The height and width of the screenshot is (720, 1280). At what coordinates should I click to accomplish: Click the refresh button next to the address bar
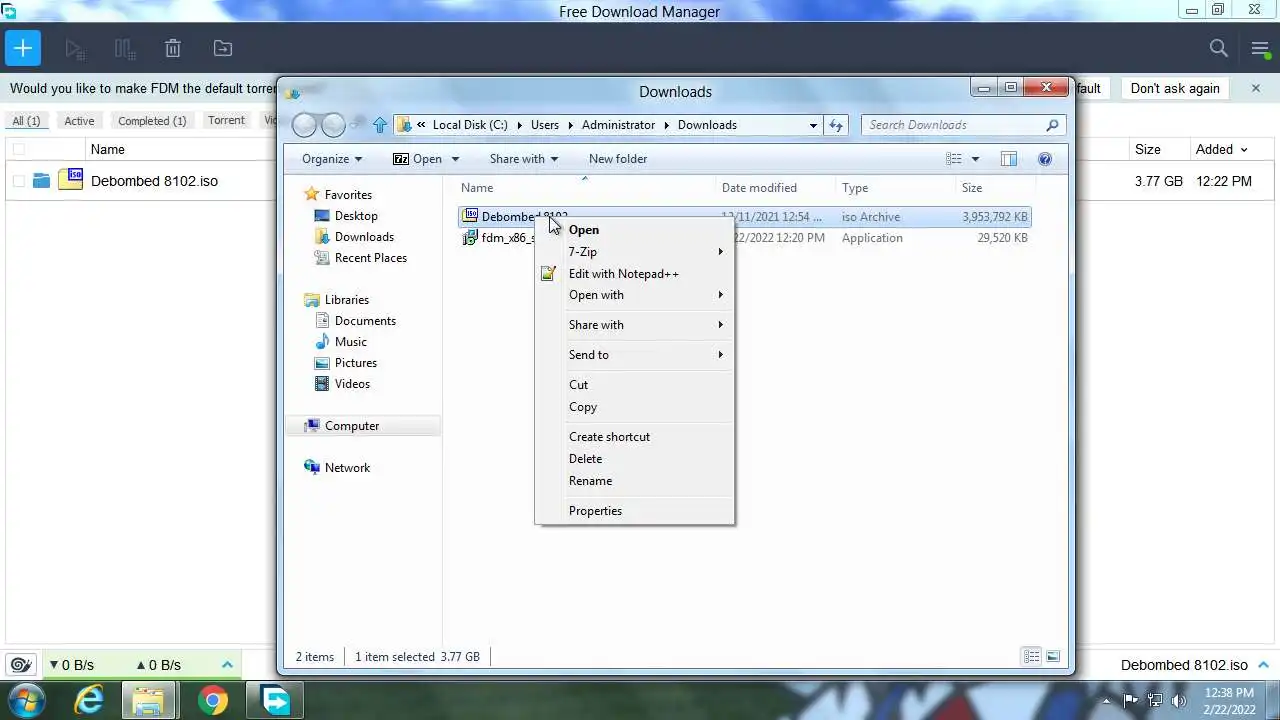point(836,125)
